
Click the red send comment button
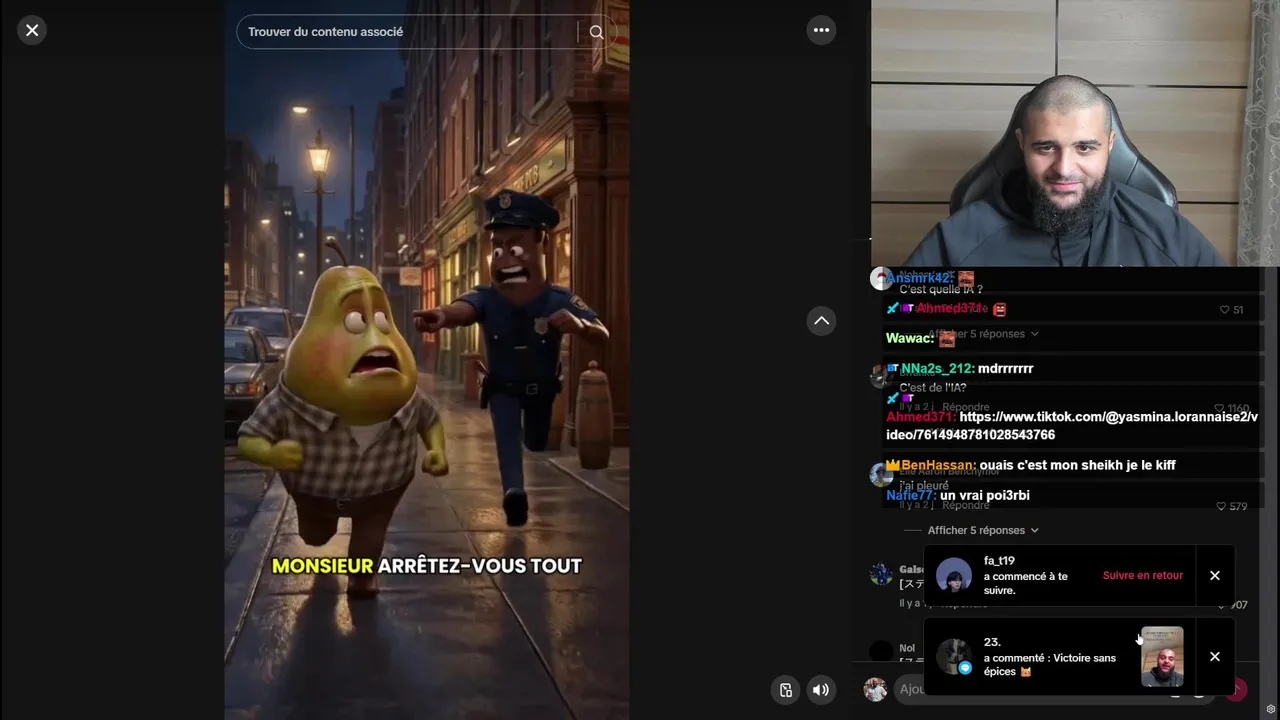tap(1237, 689)
